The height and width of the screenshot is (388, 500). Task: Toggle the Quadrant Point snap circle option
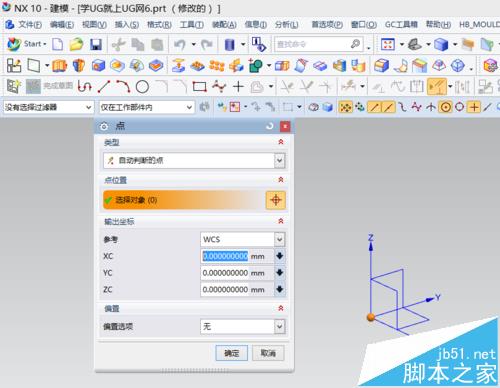point(460,107)
